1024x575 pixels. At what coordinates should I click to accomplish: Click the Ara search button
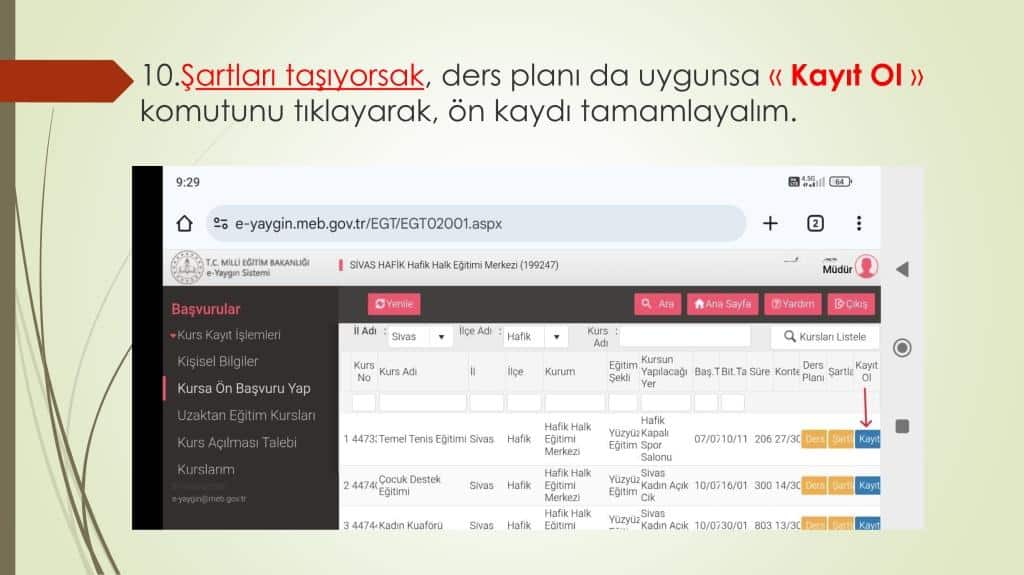[x=658, y=304]
